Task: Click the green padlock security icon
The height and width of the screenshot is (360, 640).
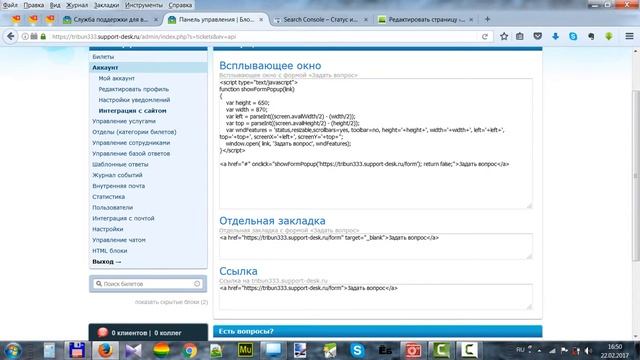Action: (43, 36)
